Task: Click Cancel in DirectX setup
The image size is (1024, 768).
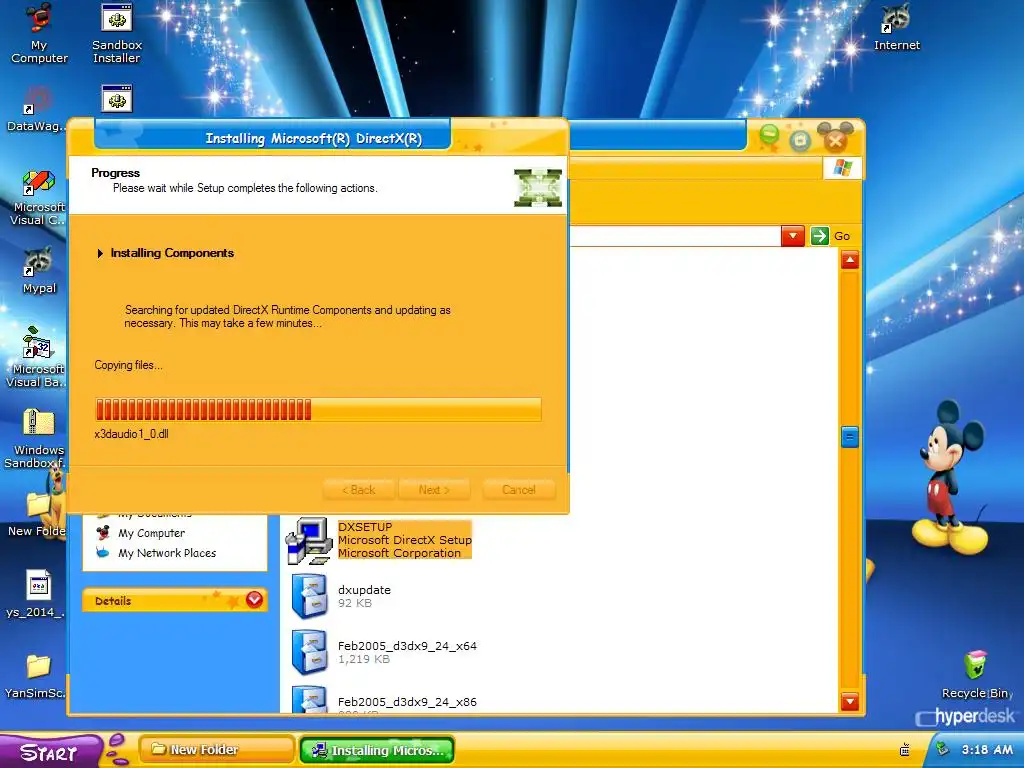Action: tap(519, 490)
